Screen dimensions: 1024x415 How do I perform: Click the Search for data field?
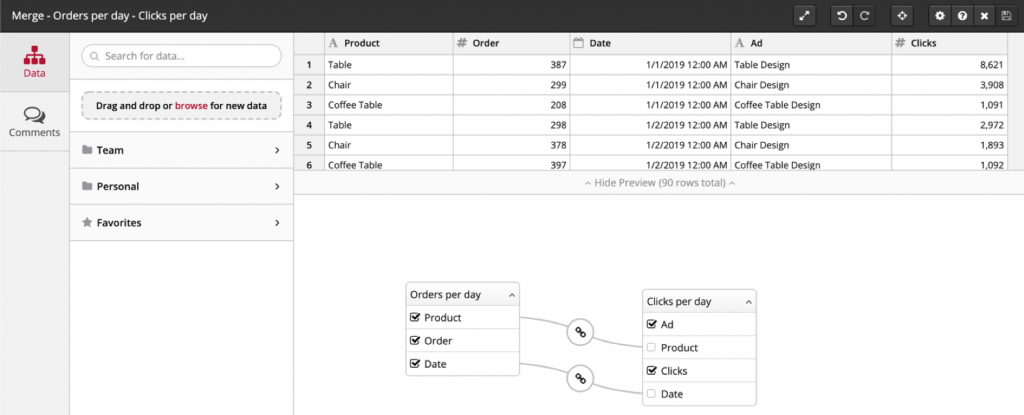pos(182,56)
